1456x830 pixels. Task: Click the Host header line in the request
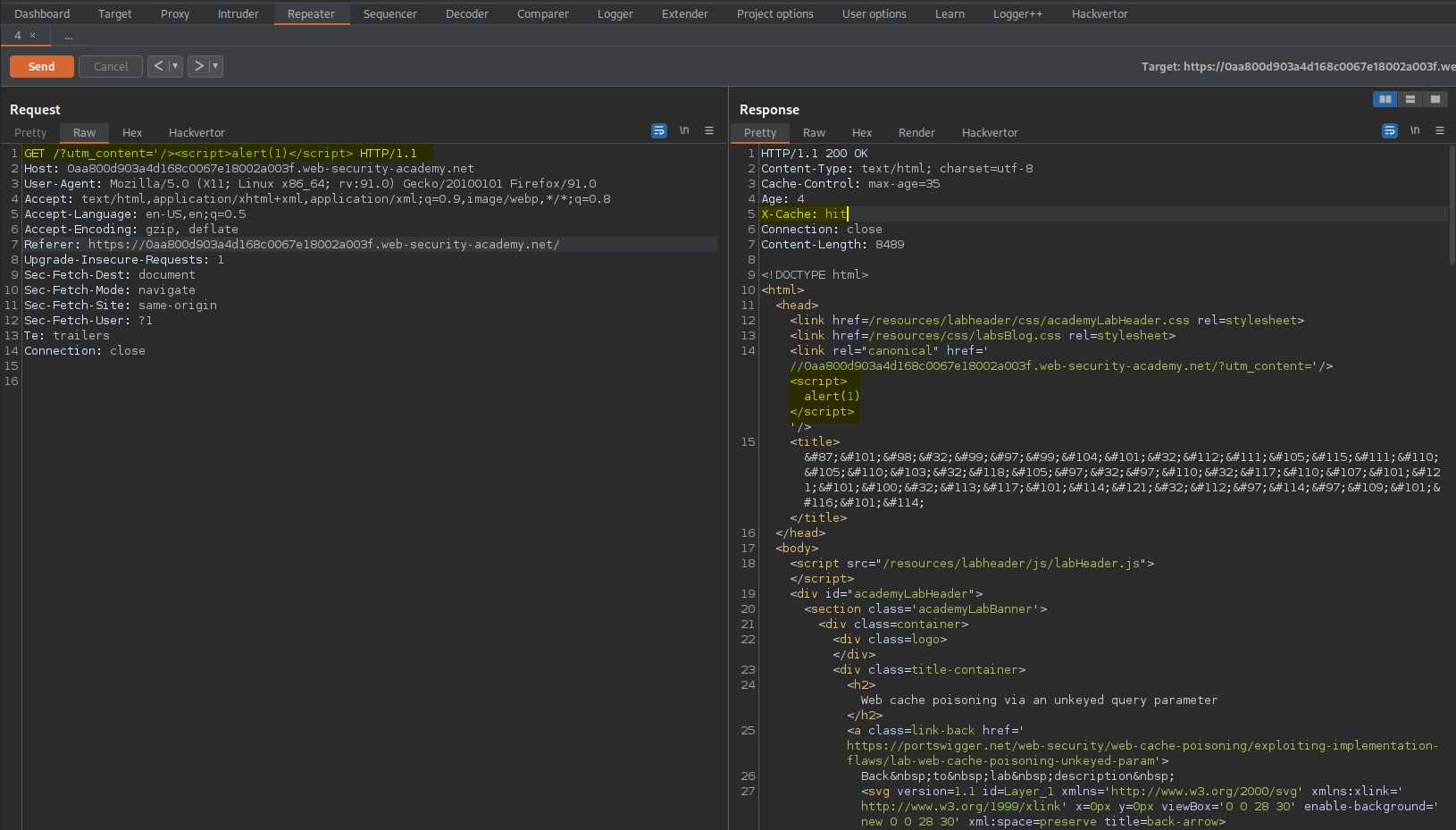point(249,169)
